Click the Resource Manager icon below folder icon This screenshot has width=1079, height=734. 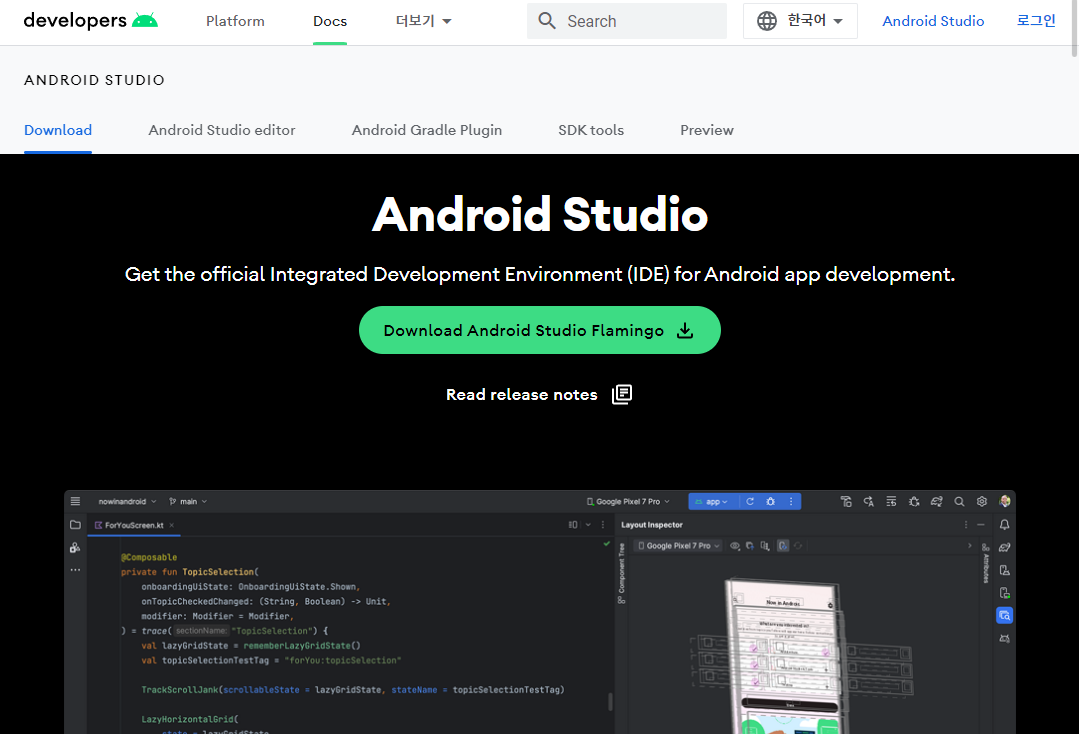pos(75,548)
